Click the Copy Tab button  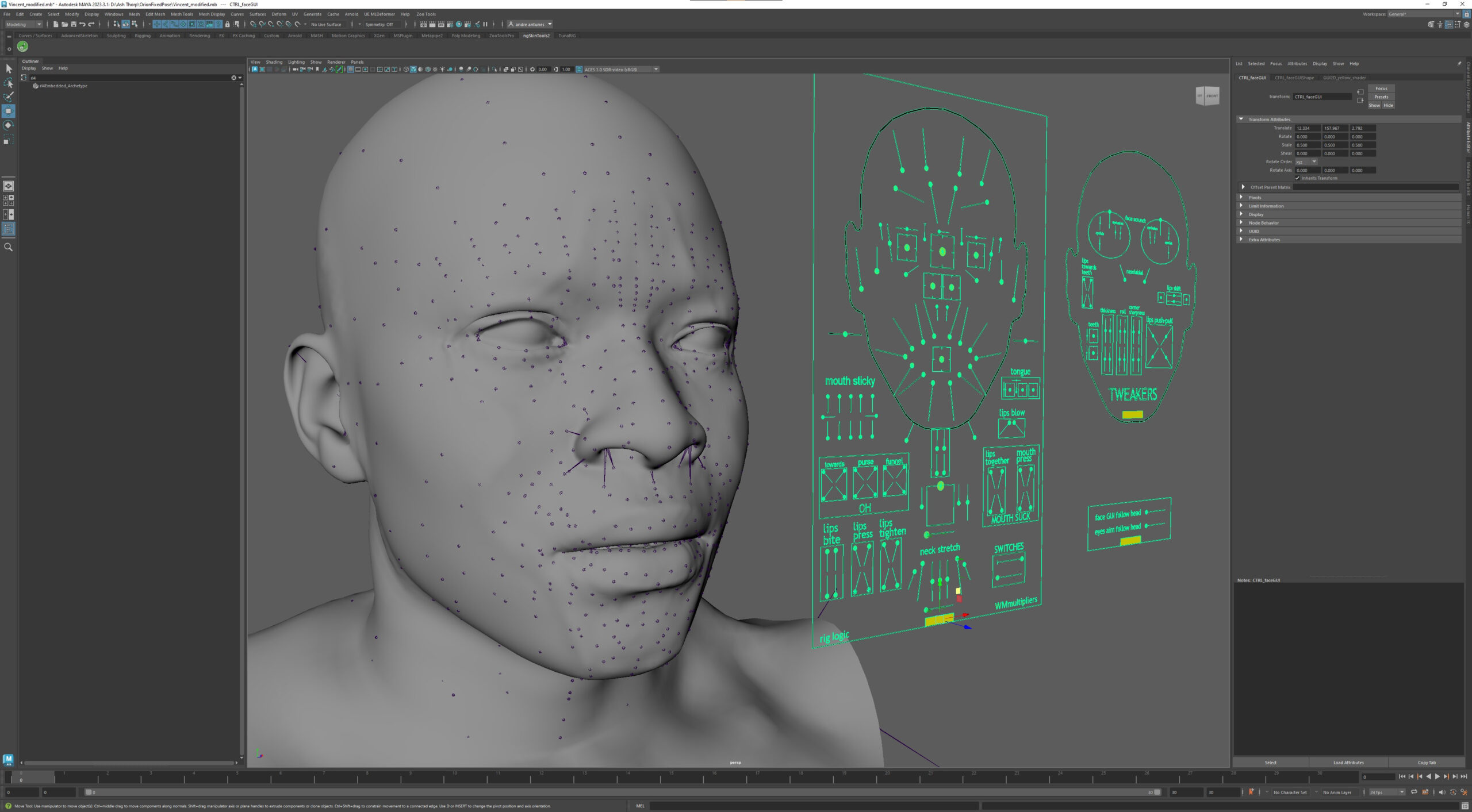[x=1427, y=763]
